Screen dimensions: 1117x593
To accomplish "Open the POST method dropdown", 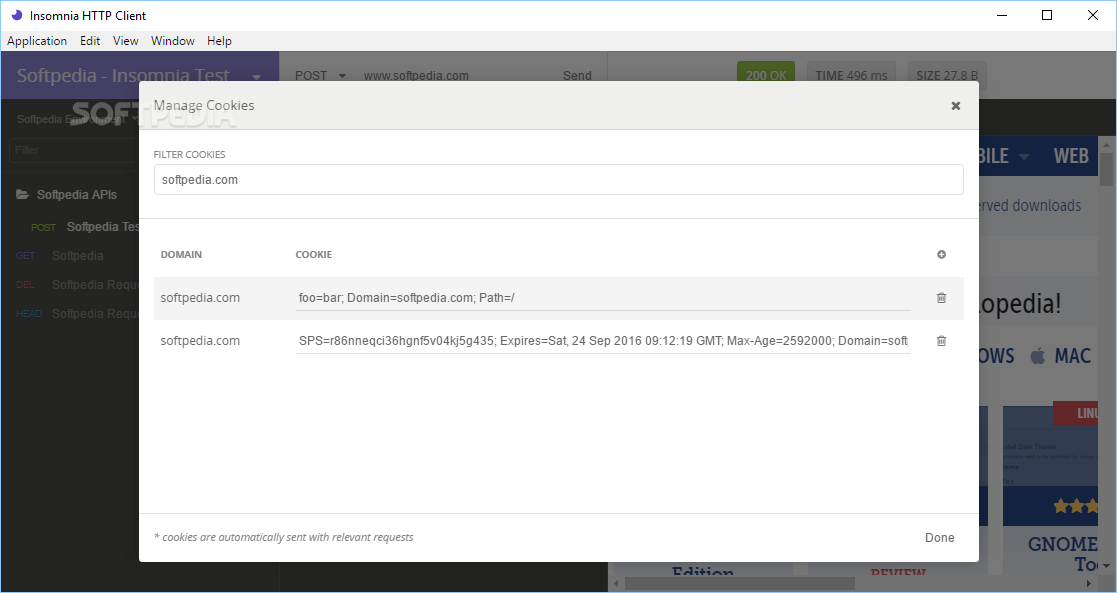I will 321,76.
